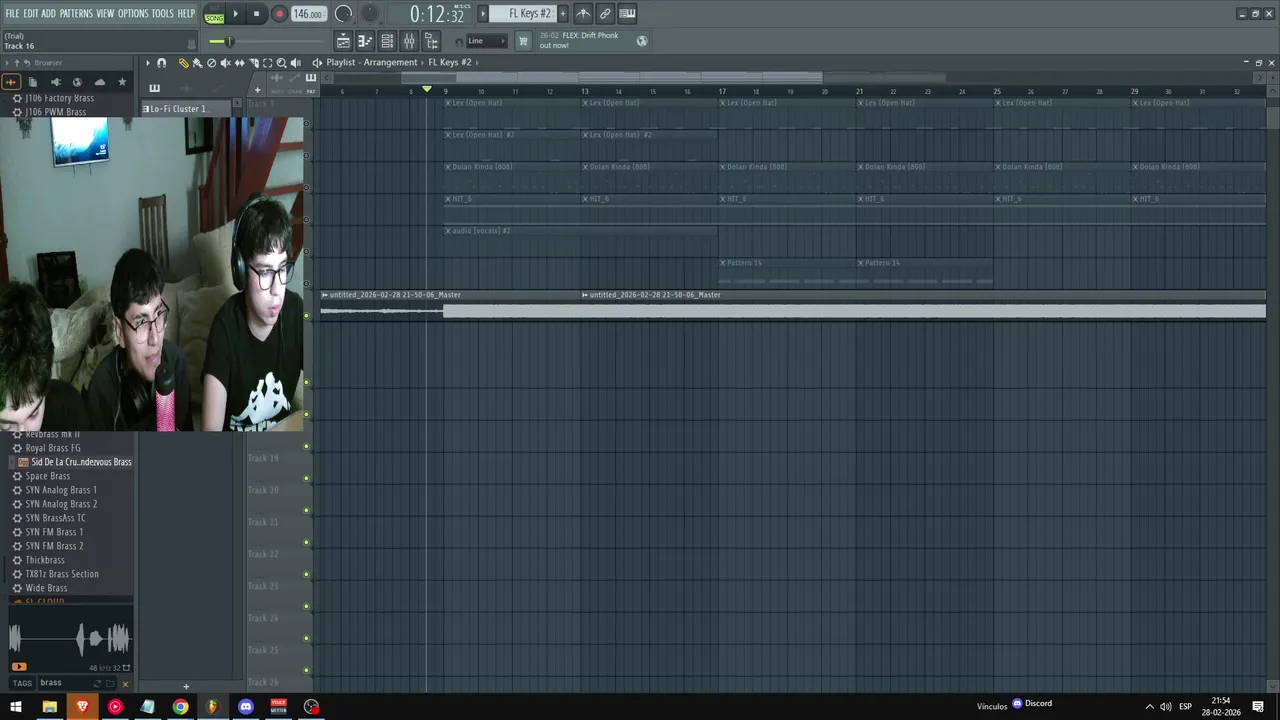Click the chain link icon in top toolbar

[605, 14]
